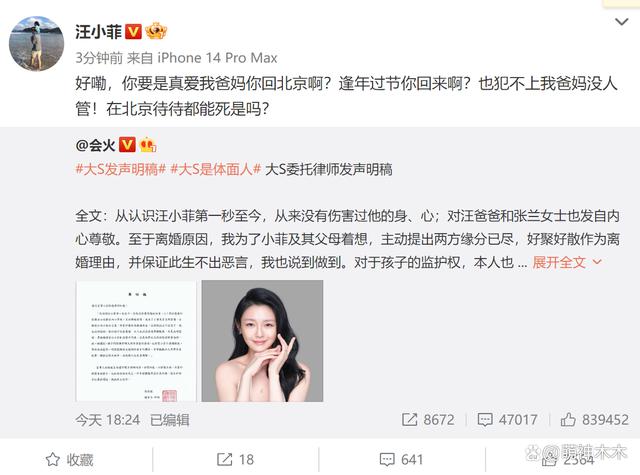Open the woman's portrait photo thumbnail
Screen dimensions: 640x475
tap(262, 341)
